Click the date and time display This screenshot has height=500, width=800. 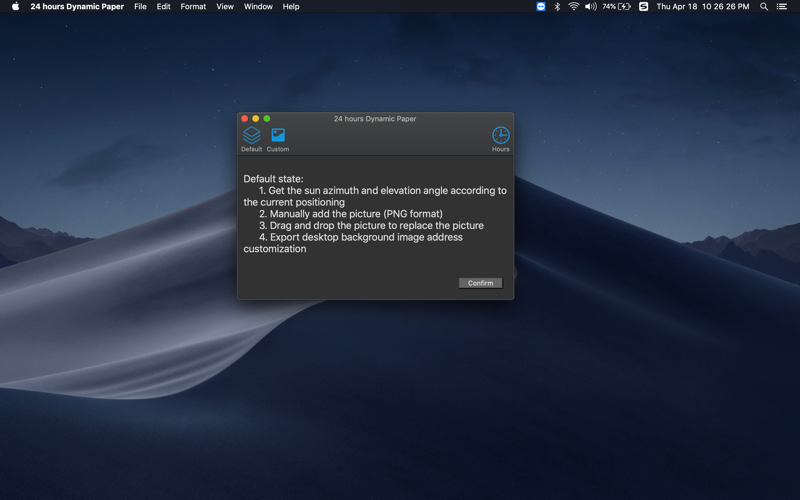pos(703,7)
